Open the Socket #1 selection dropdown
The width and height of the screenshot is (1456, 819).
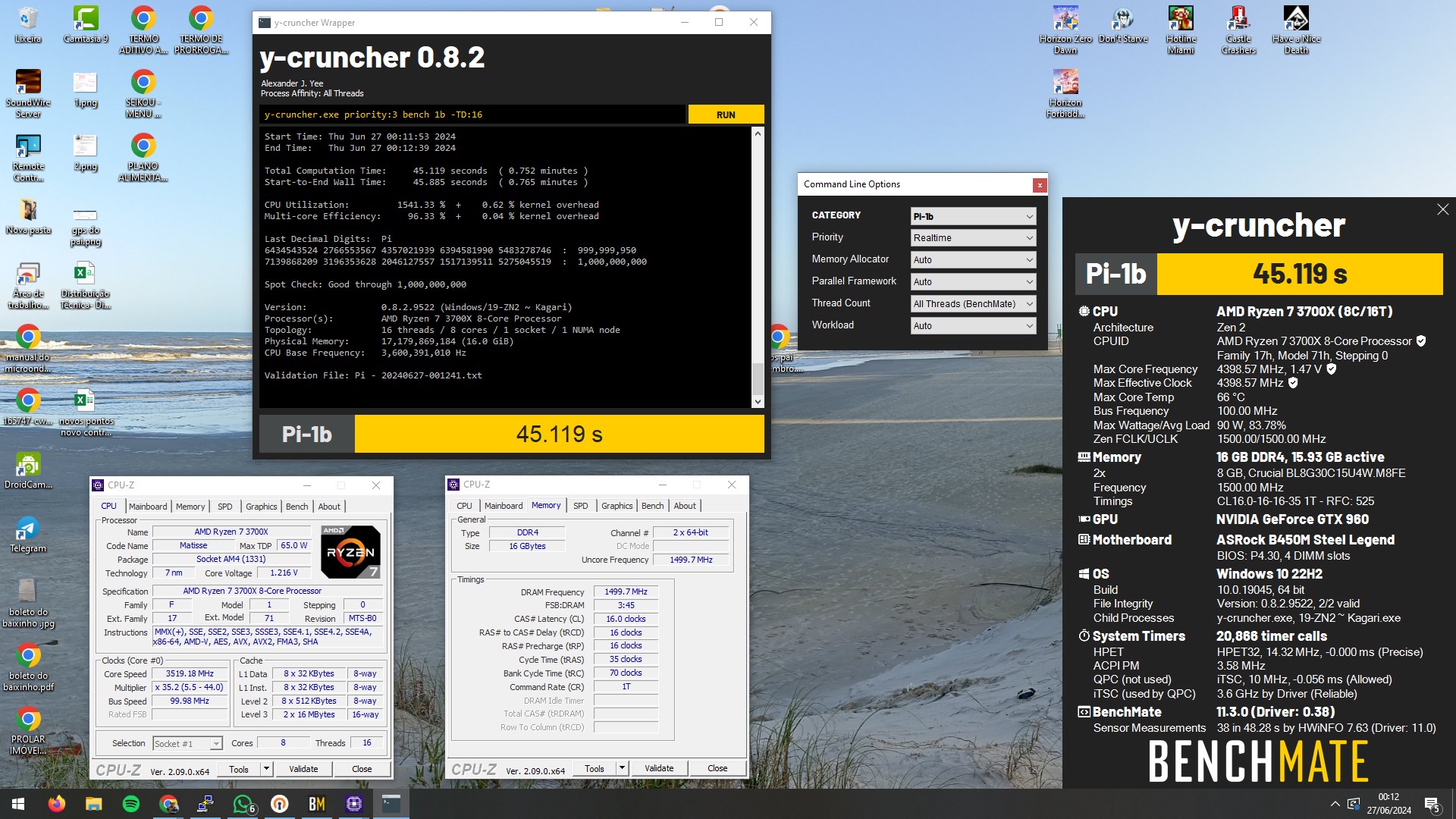click(187, 744)
